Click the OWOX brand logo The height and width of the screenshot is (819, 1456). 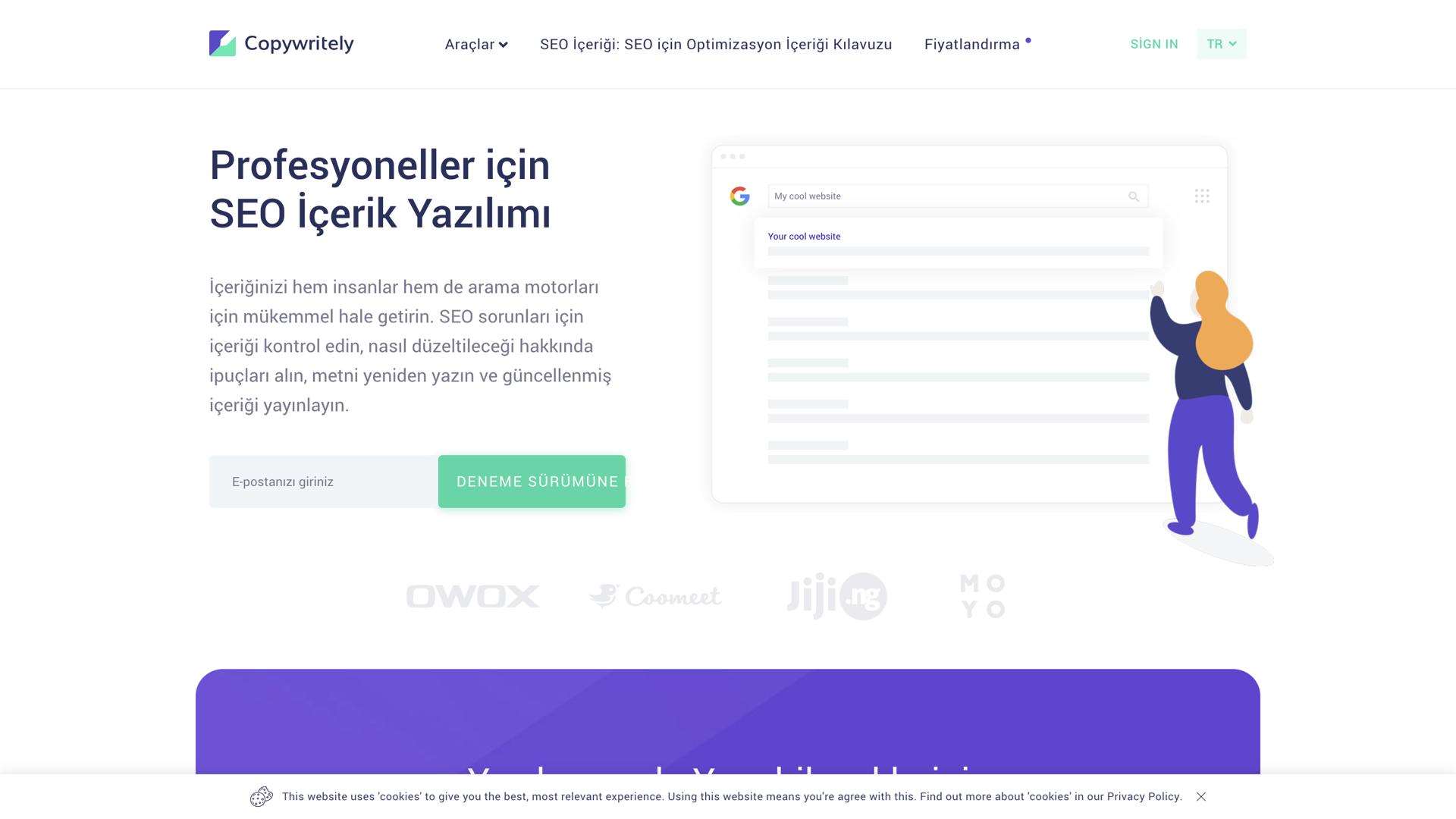pyautogui.click(x=472, y=597)
